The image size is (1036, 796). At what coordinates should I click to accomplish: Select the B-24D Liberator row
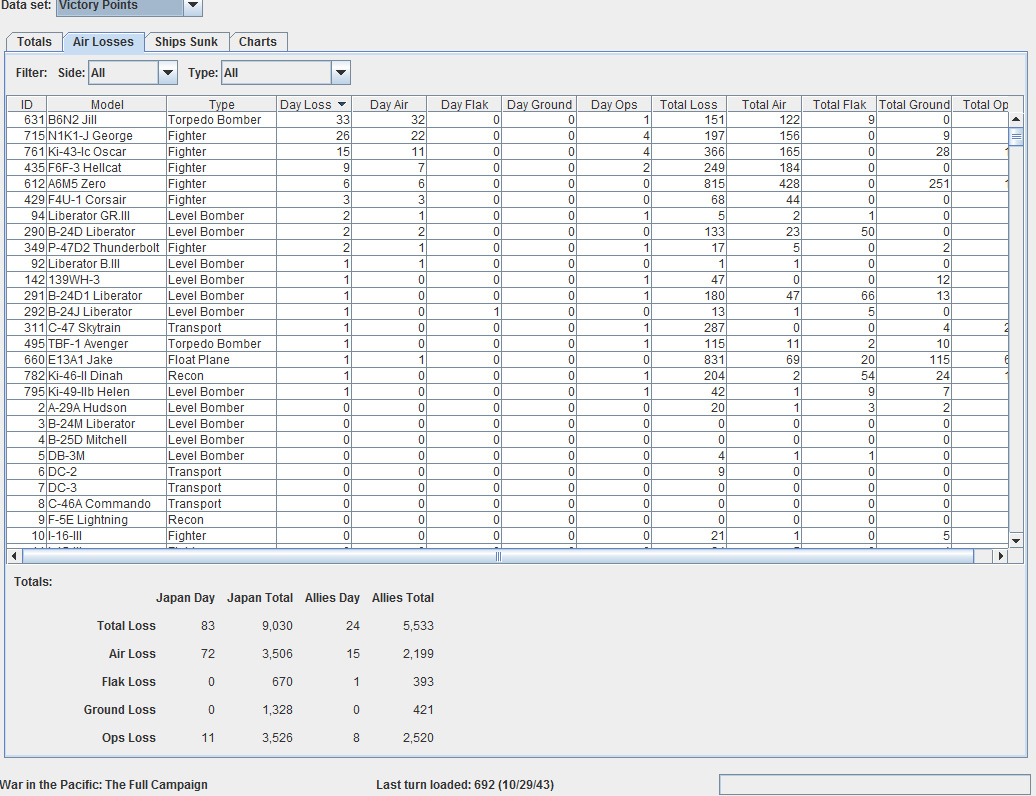[x=507, y=232]
